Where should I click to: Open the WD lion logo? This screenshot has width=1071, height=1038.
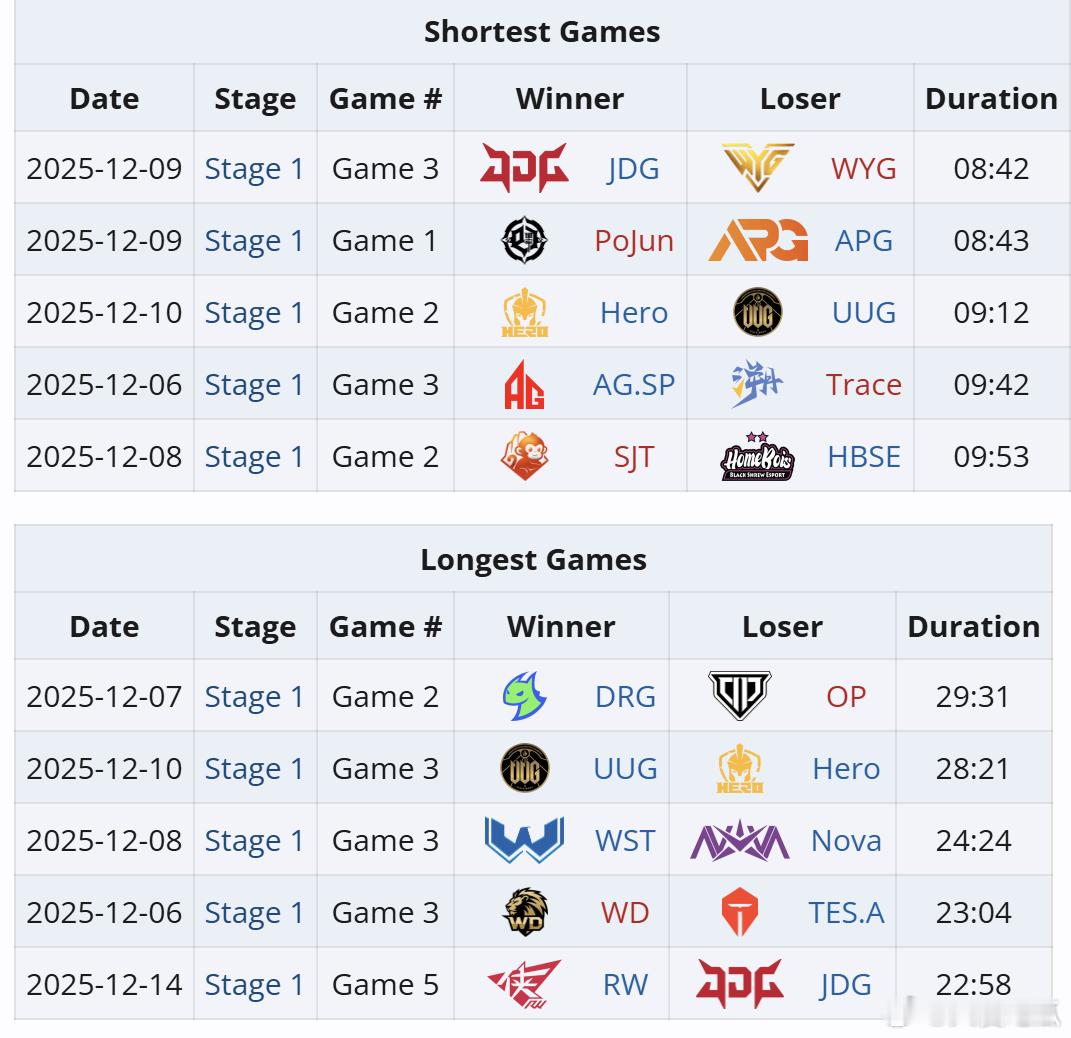click(x=525, y=912)
